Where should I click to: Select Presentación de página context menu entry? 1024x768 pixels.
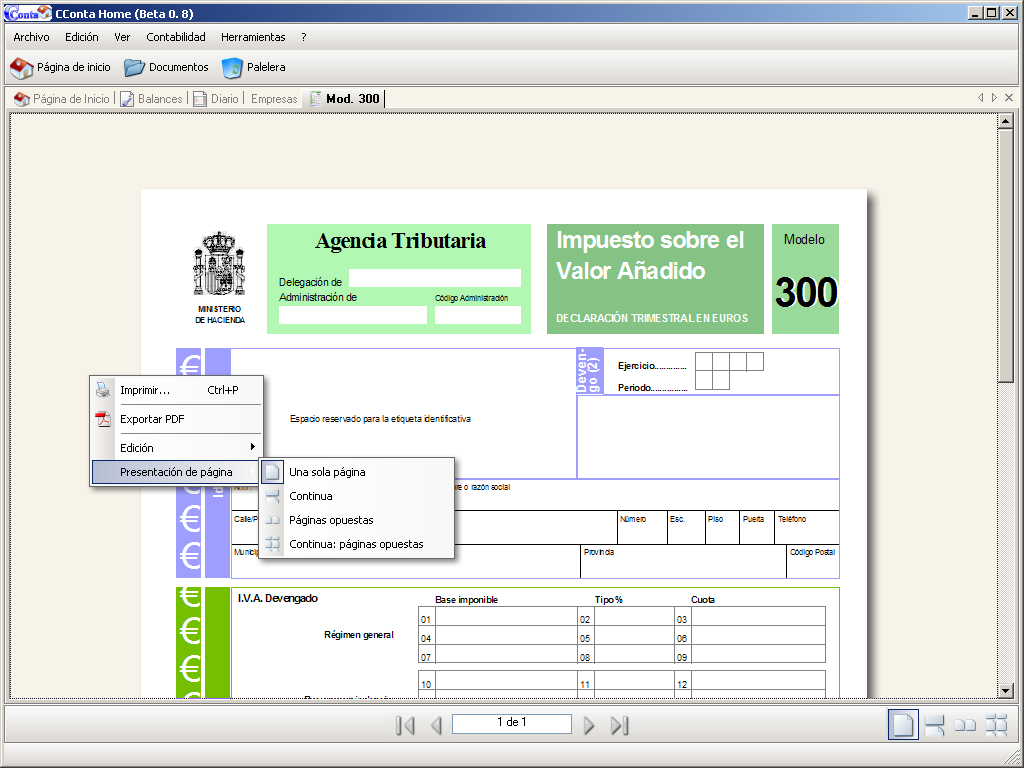point(176,472)
